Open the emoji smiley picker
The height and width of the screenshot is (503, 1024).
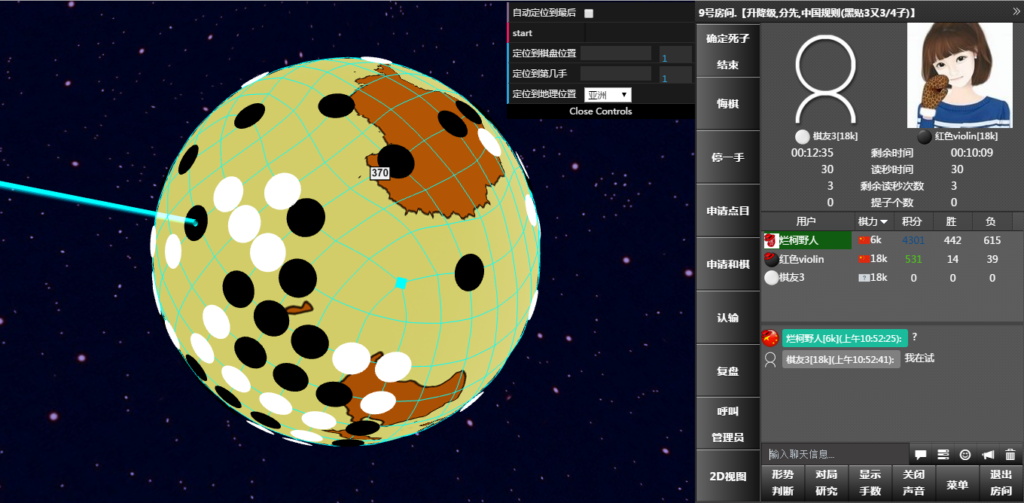(x=965, y=455)
